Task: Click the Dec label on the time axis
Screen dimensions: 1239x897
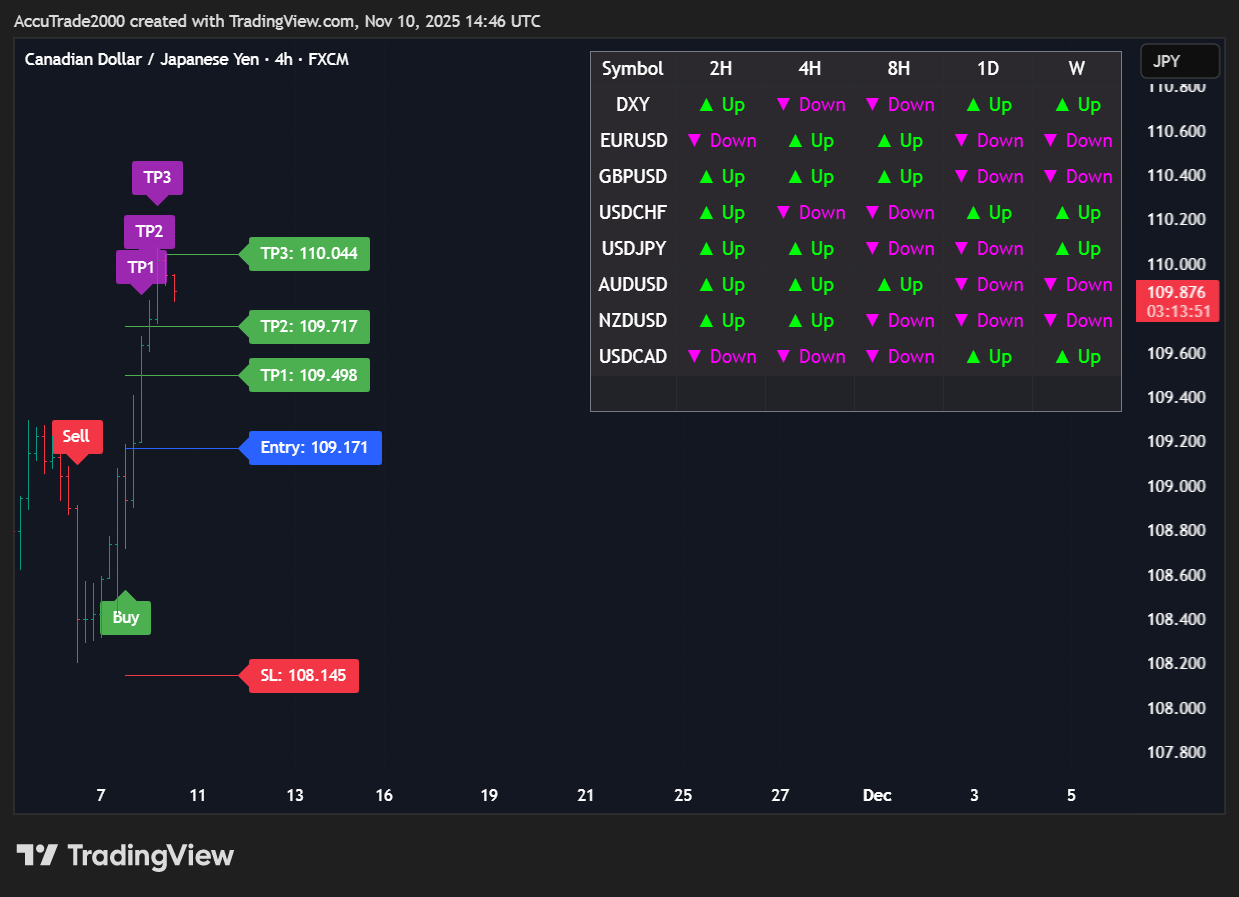Action: (x=877, y=796)
